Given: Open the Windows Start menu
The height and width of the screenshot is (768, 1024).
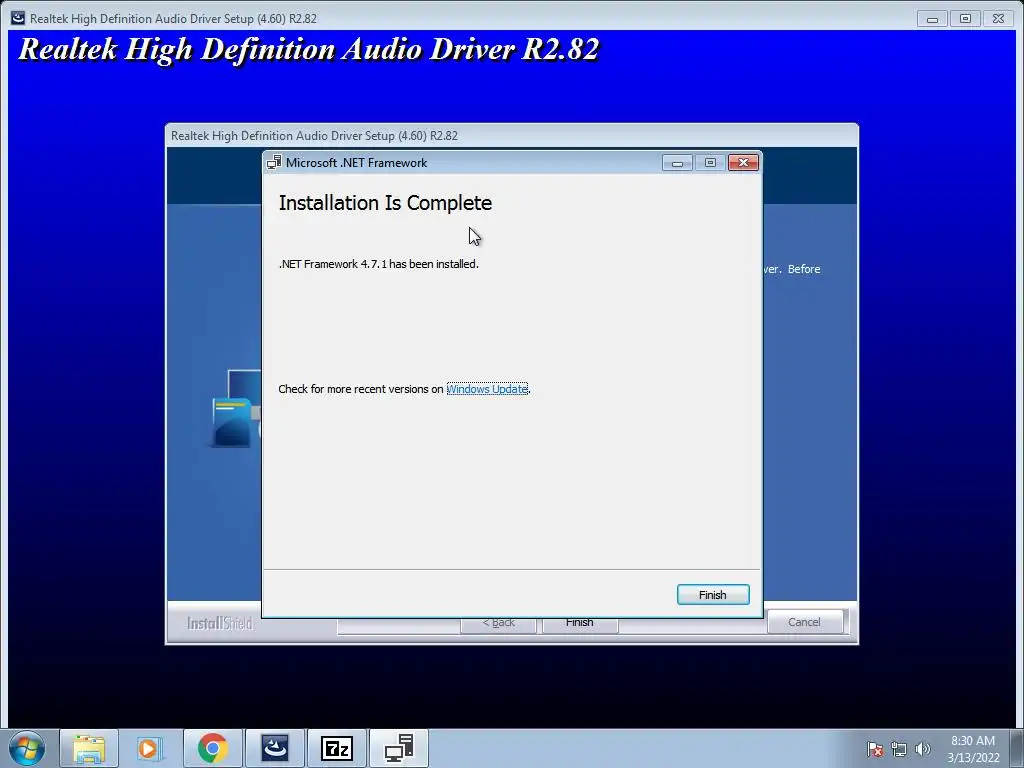Looking at the screenshot, I should click(27, 748).
